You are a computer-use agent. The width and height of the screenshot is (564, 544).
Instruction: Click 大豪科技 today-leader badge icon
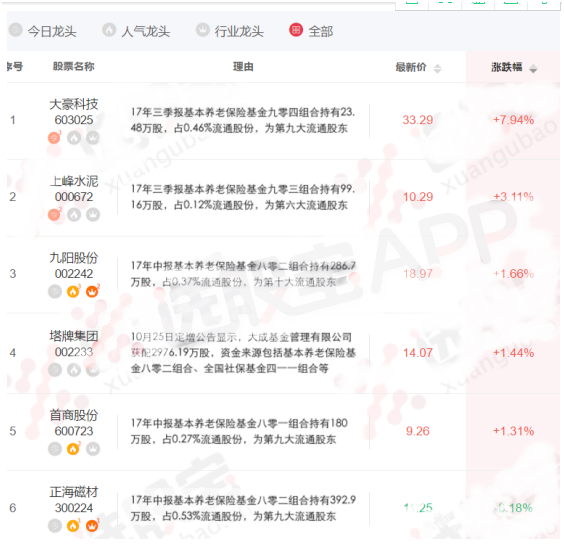54,137
